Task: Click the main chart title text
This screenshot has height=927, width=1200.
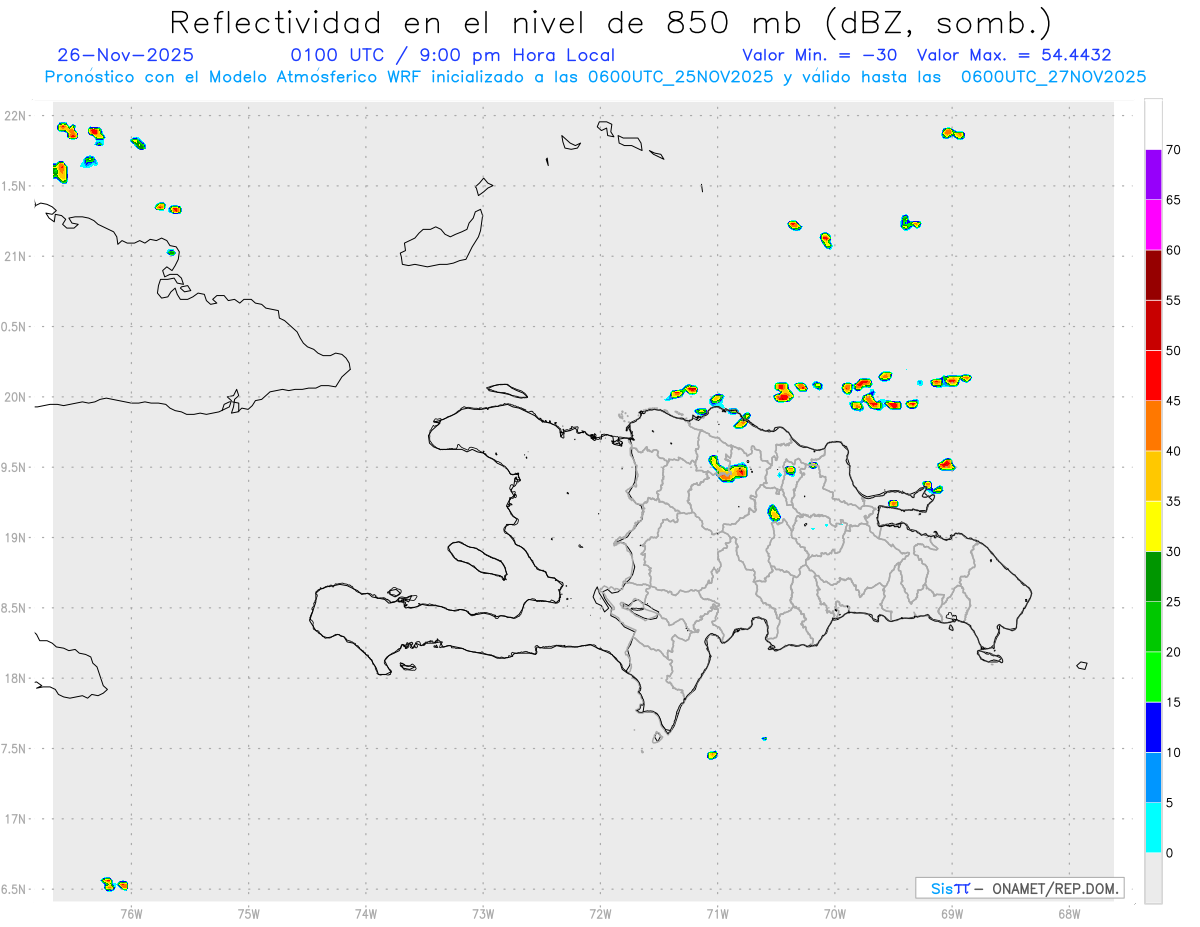Action: (x=611, y=22)
